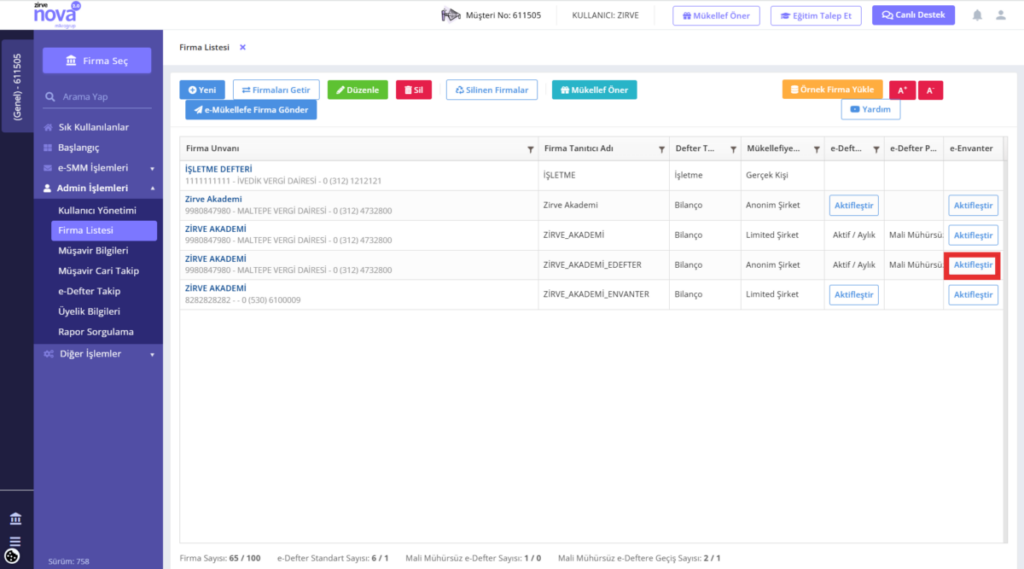Open the list menu icon in bottom-left sidebar
This screenshot has height=569, width=1024.
click(x=15, y=542)
